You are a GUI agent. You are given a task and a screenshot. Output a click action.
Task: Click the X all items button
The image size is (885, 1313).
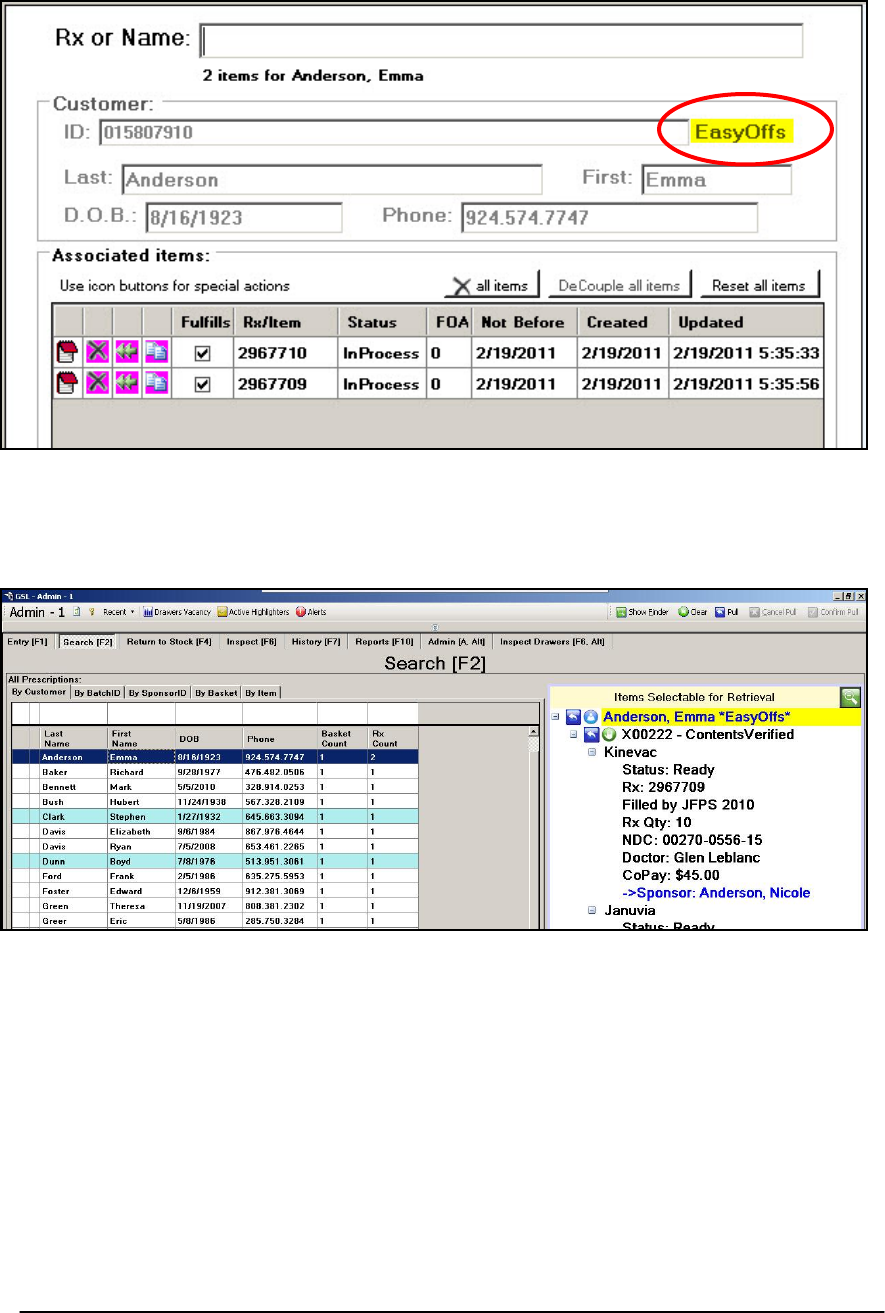pyautogui.click(x=492, y=285)
